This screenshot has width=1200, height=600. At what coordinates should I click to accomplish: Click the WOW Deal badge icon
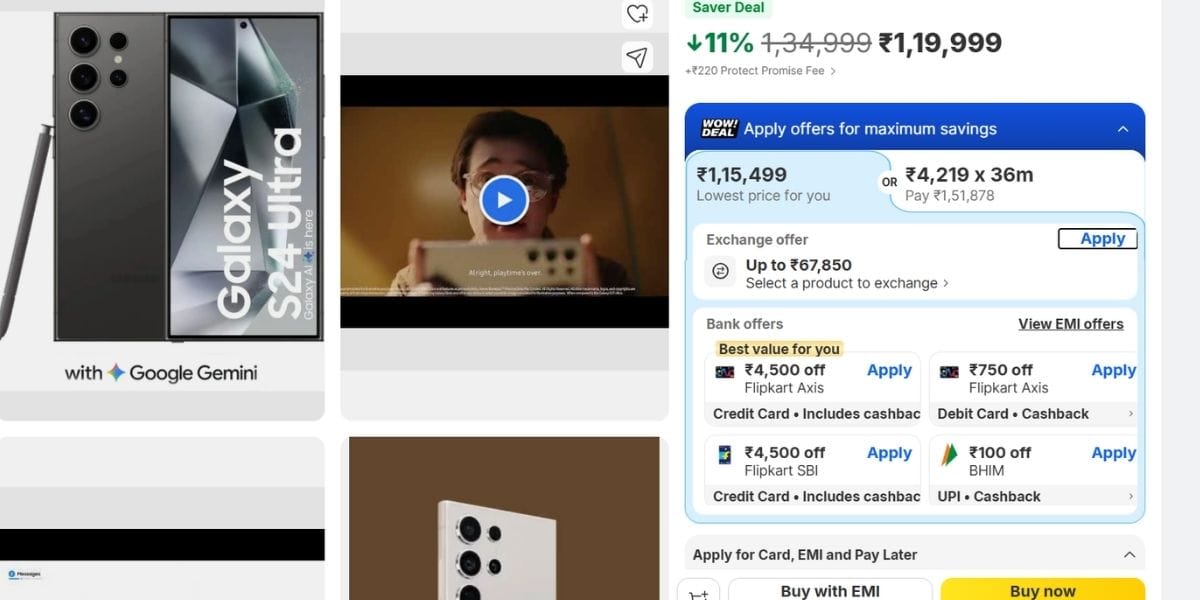click(719, 128)
